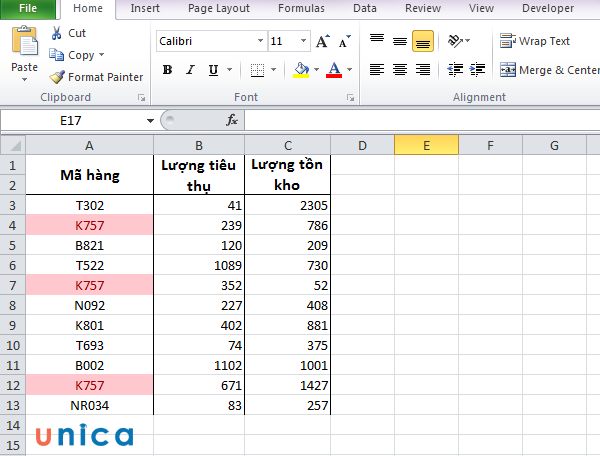
Task: Select cell with value 2305
Action: (x=287, y=205)
